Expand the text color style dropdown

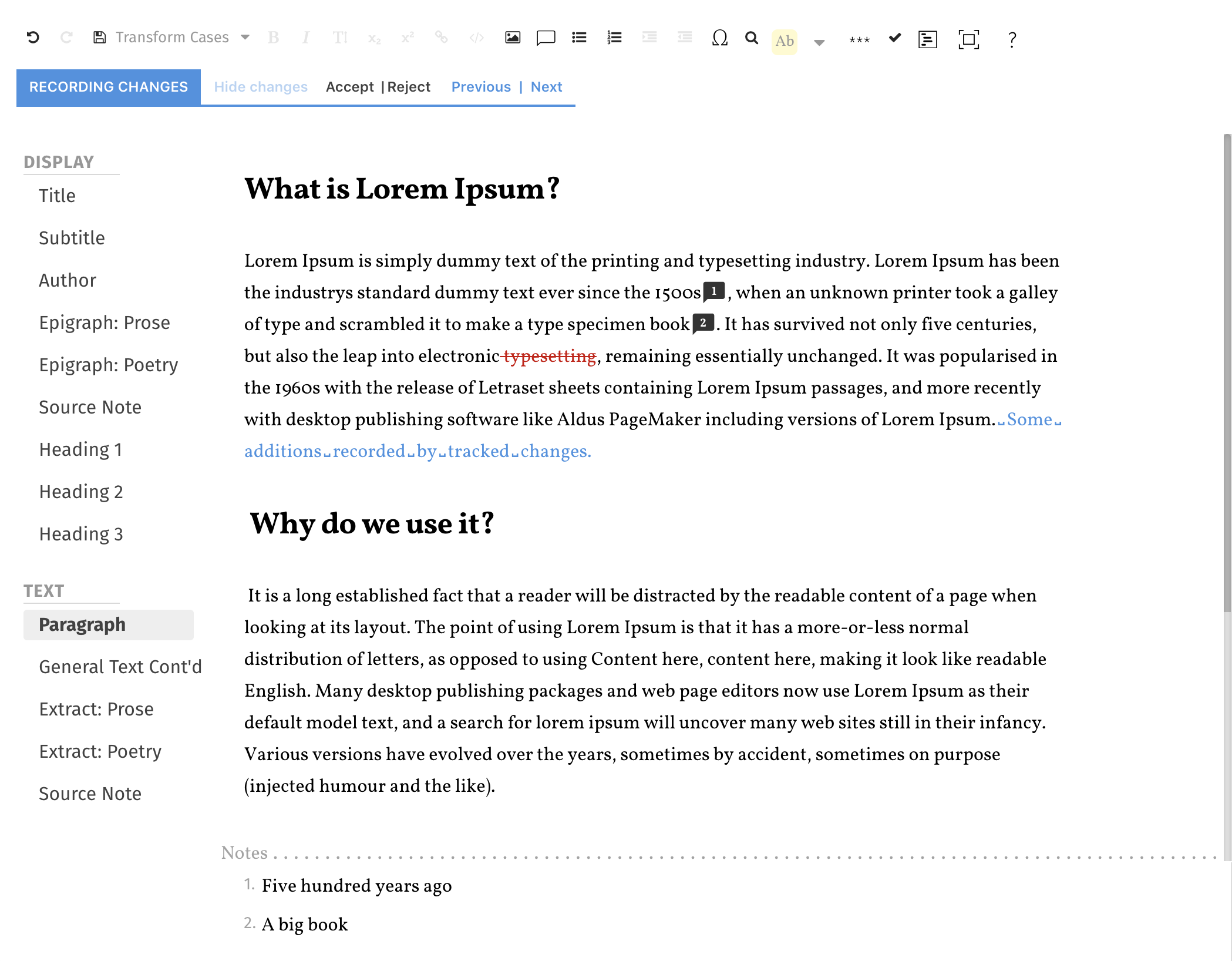click(x=820, y=41)
